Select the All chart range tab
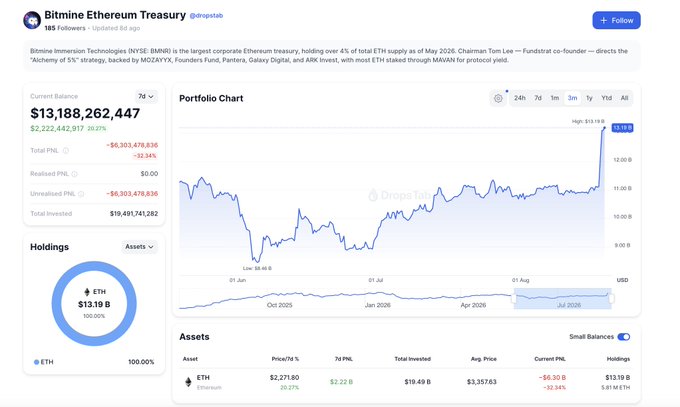This screenshot has height=407, width=680. point(624,98)
